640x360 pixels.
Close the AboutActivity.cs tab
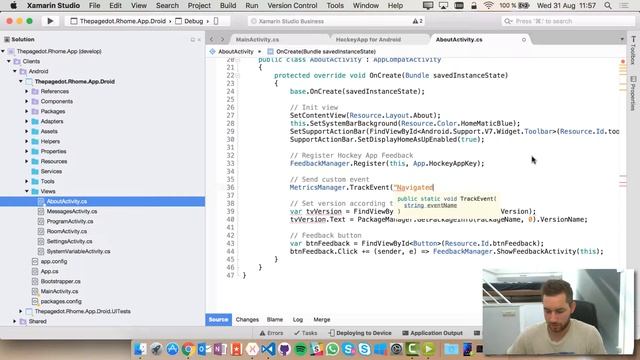(524, 40)
